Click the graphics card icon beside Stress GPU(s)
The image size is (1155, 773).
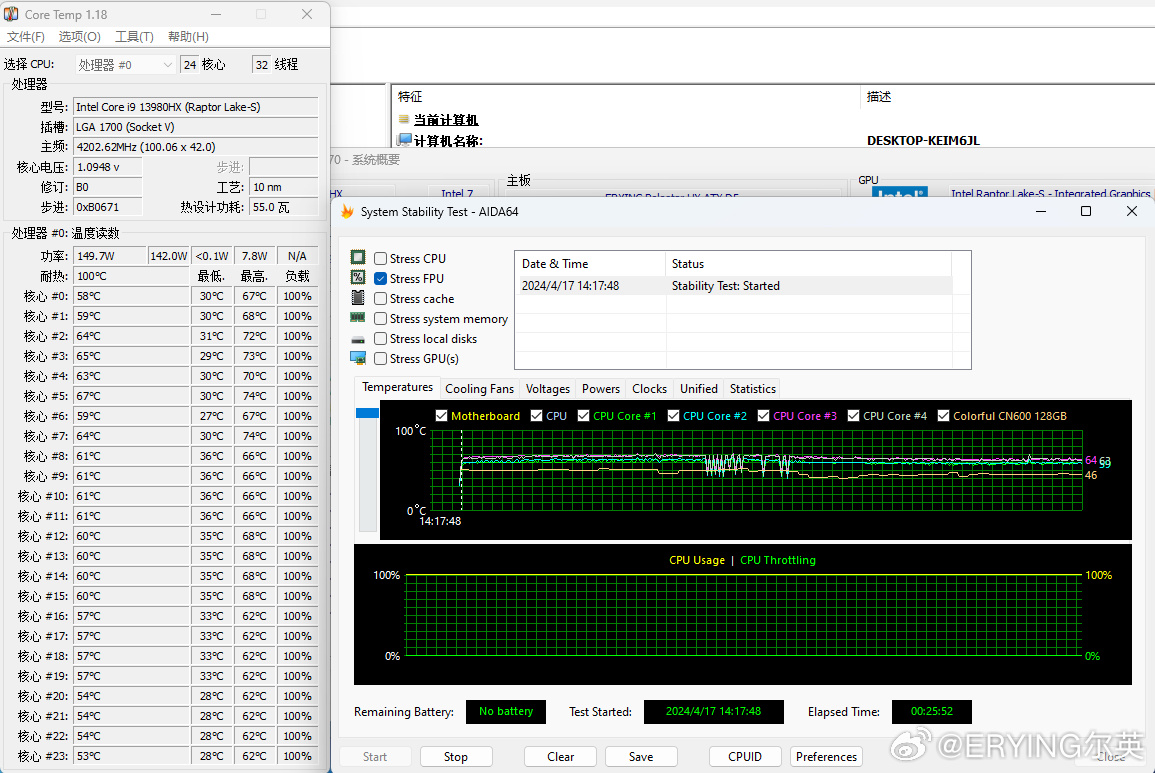click(x=358, y=358)
